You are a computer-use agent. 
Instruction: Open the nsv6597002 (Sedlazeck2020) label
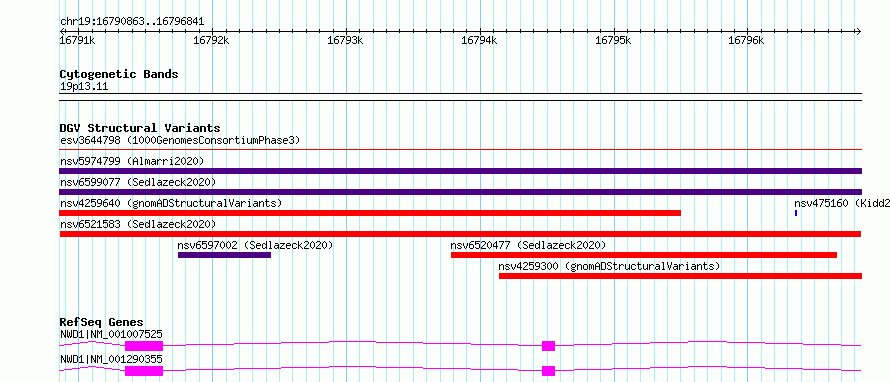click(x=255, y=245)
